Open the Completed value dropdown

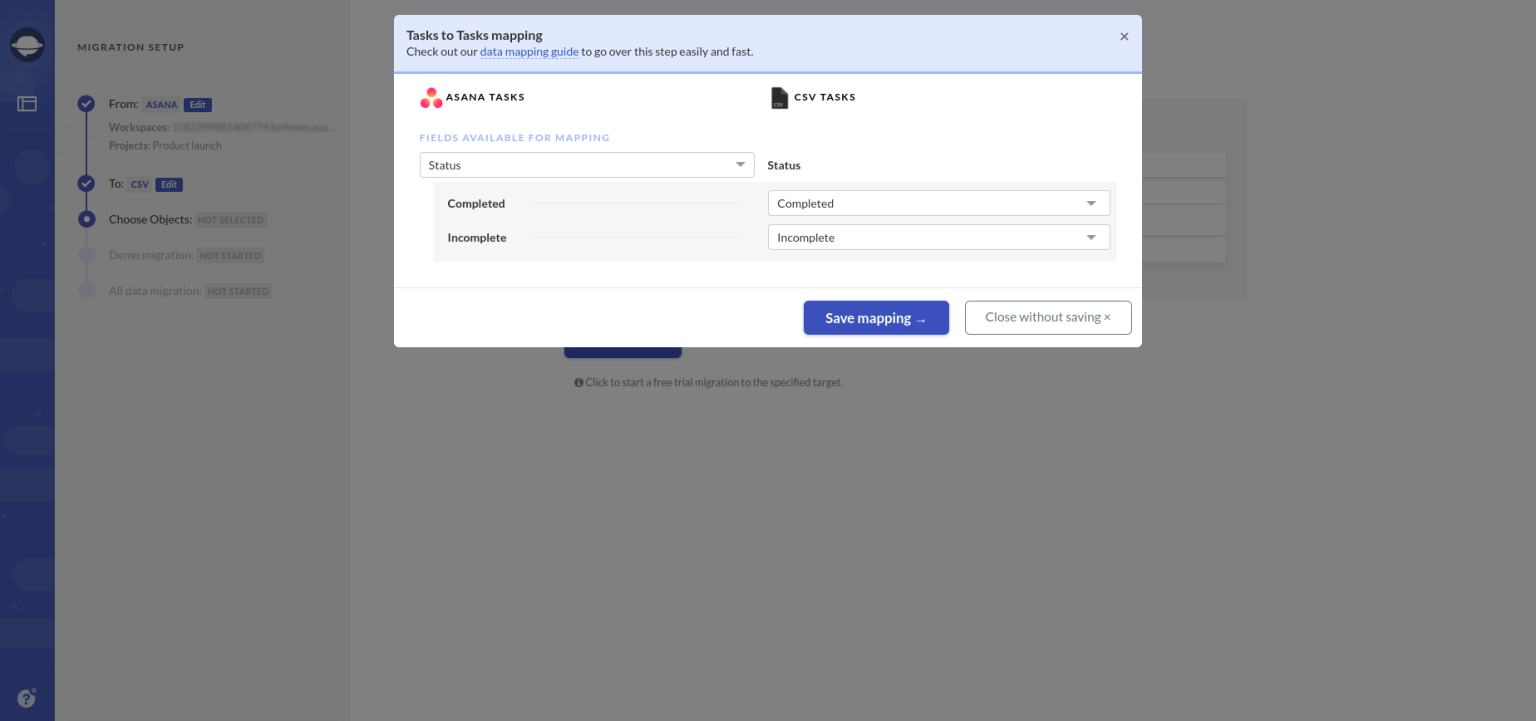pos(939,203)
